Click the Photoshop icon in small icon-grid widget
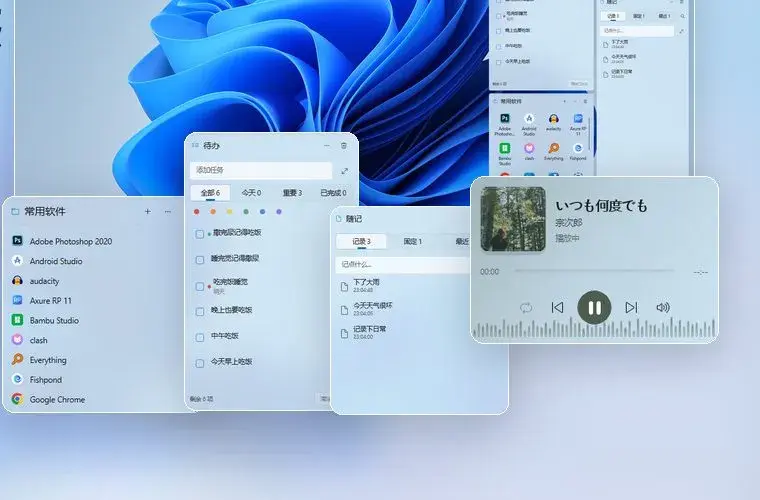Image resolution: width=760 pixels, height=500 pixels. [505, 119]
